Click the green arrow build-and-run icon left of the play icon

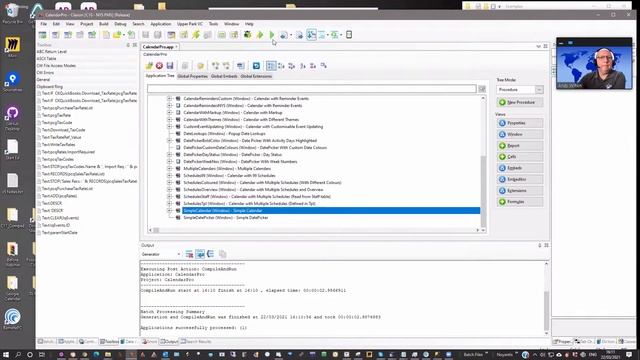[260, 35]
